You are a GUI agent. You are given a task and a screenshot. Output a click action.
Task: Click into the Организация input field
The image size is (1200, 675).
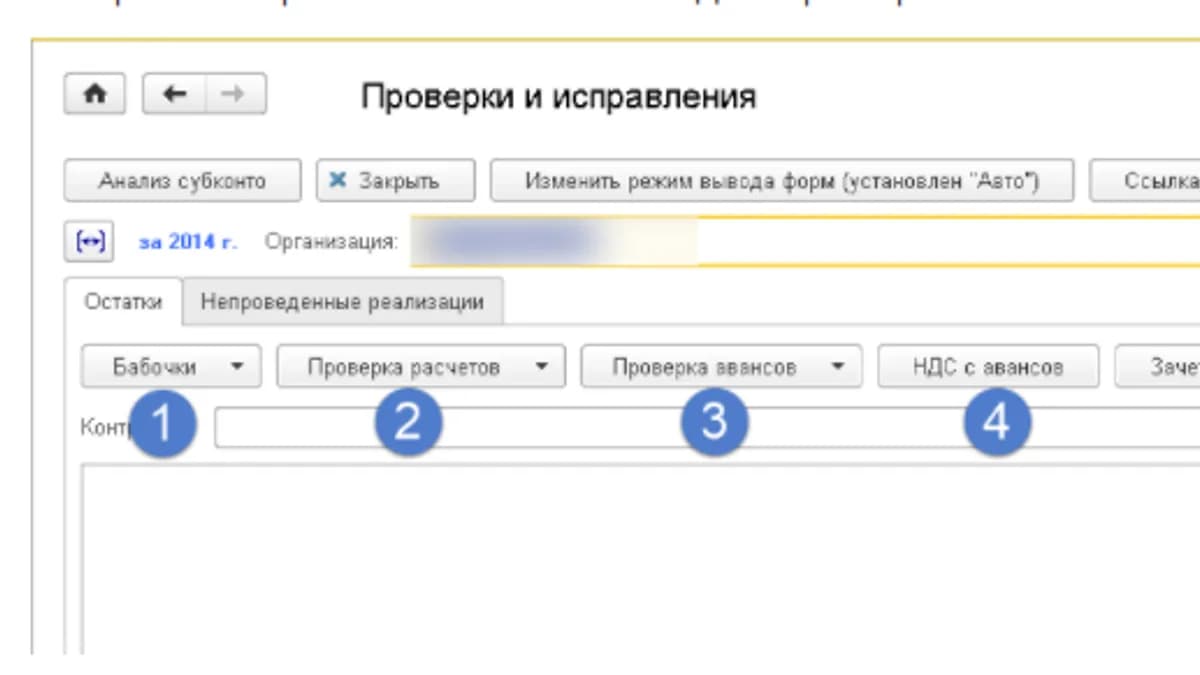pyautogui.click(x=805, y=242)
